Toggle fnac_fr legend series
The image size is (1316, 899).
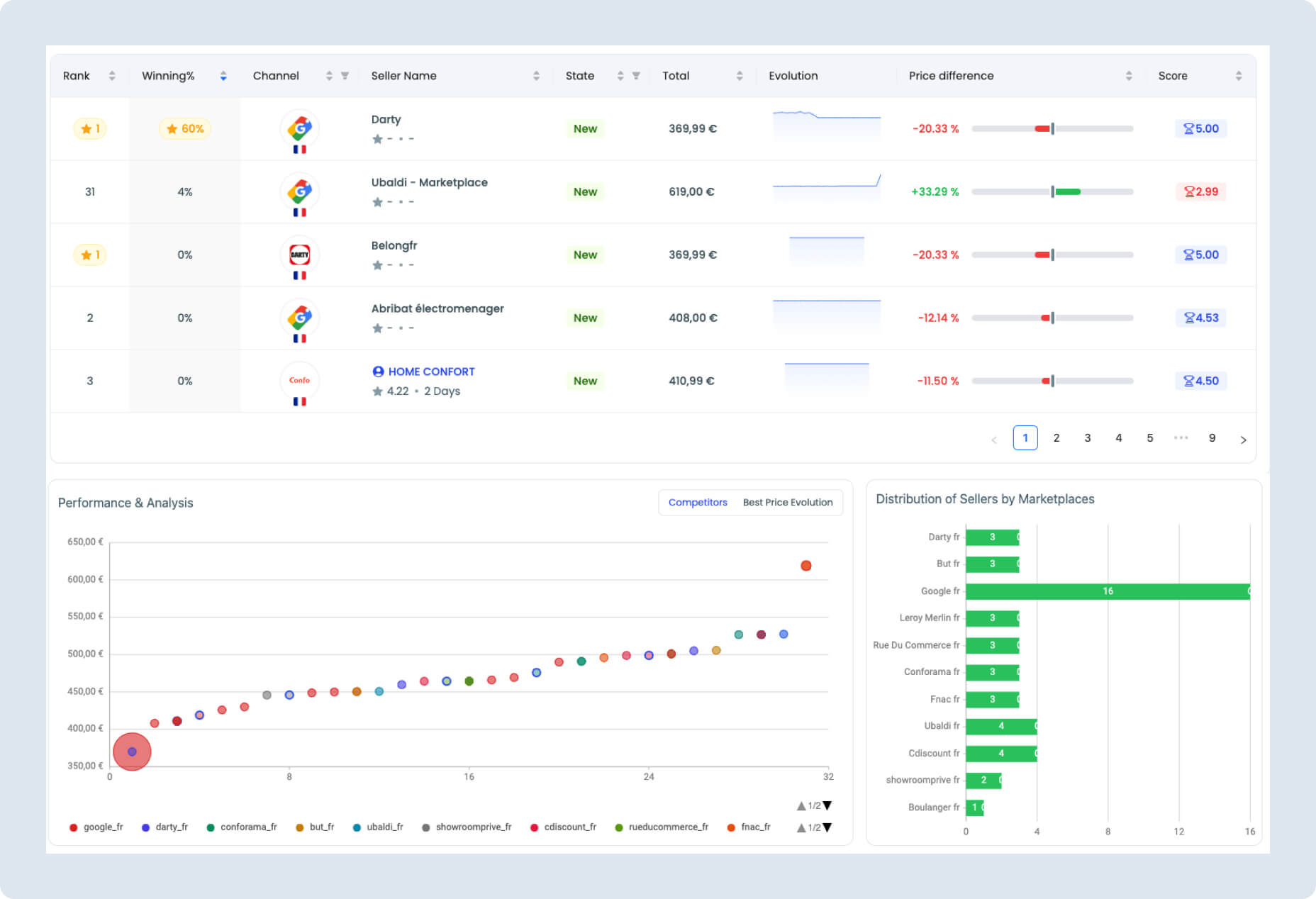(749, 827)
